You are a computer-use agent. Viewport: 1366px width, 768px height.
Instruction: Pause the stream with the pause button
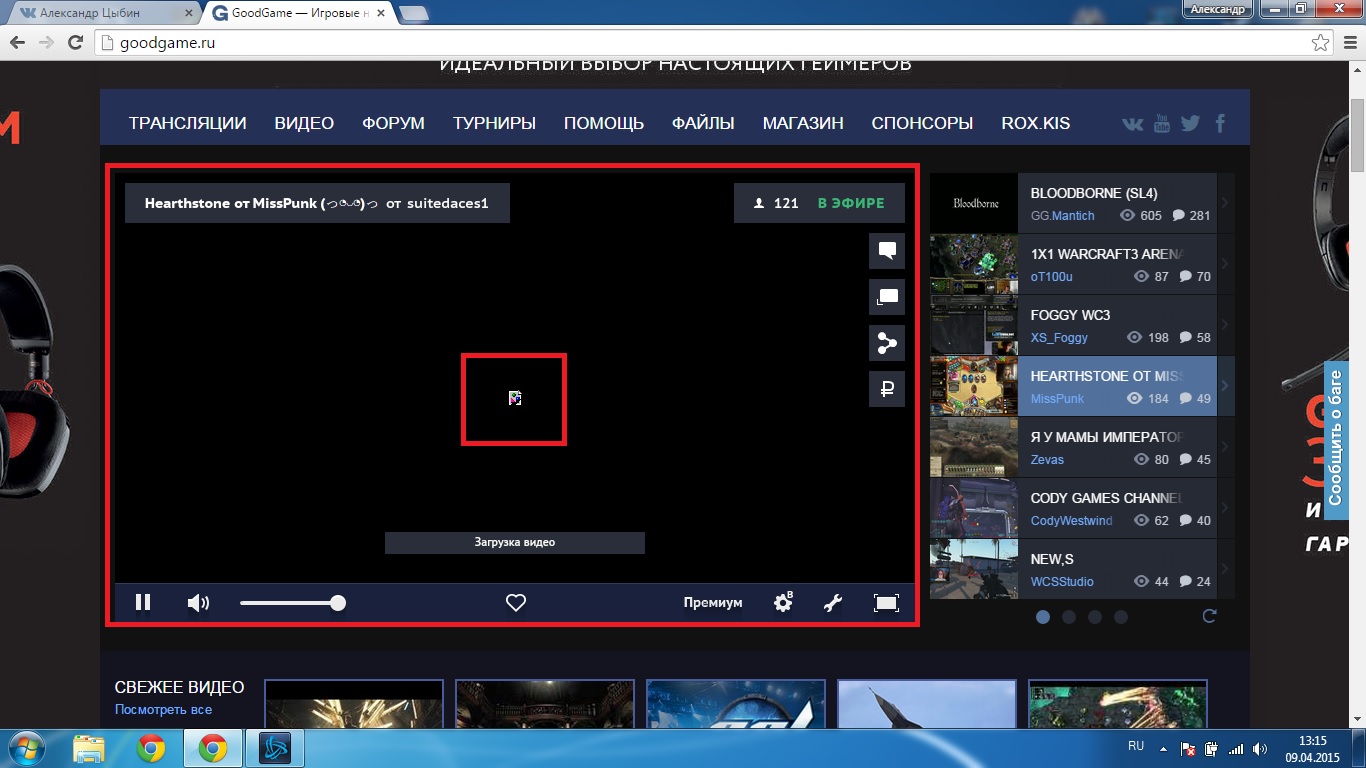143,602
